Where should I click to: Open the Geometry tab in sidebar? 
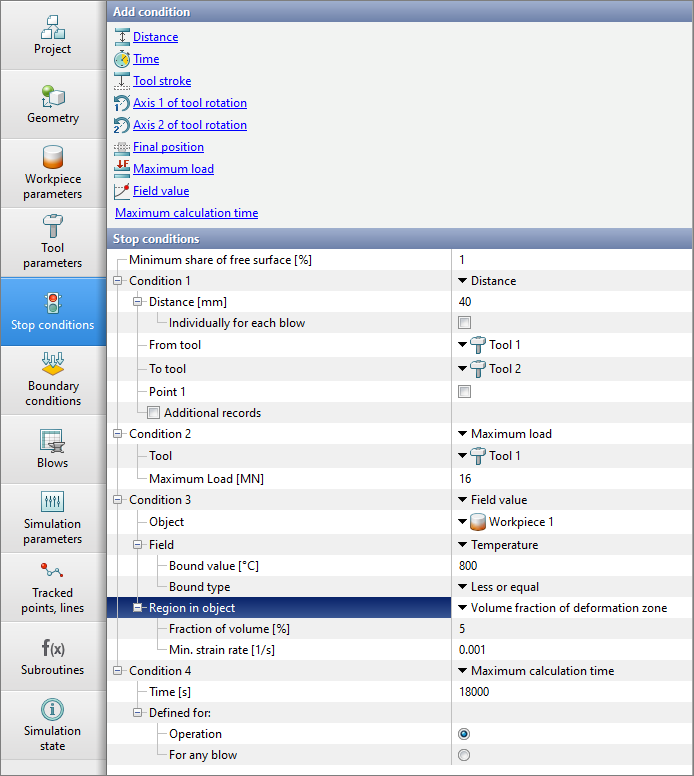(53, 104)
